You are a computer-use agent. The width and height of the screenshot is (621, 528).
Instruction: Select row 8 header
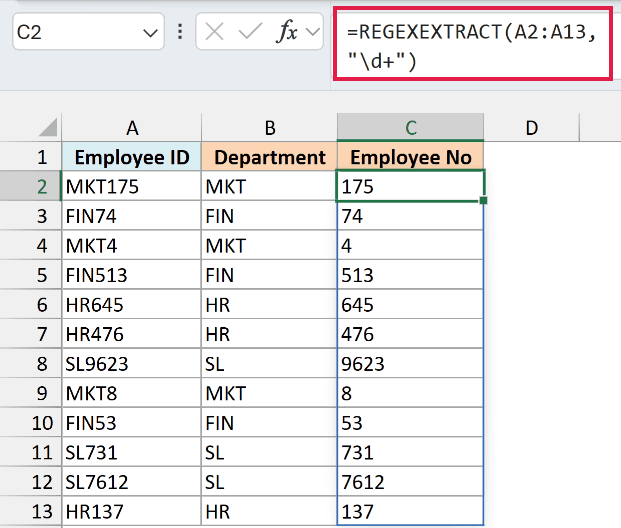30,364
